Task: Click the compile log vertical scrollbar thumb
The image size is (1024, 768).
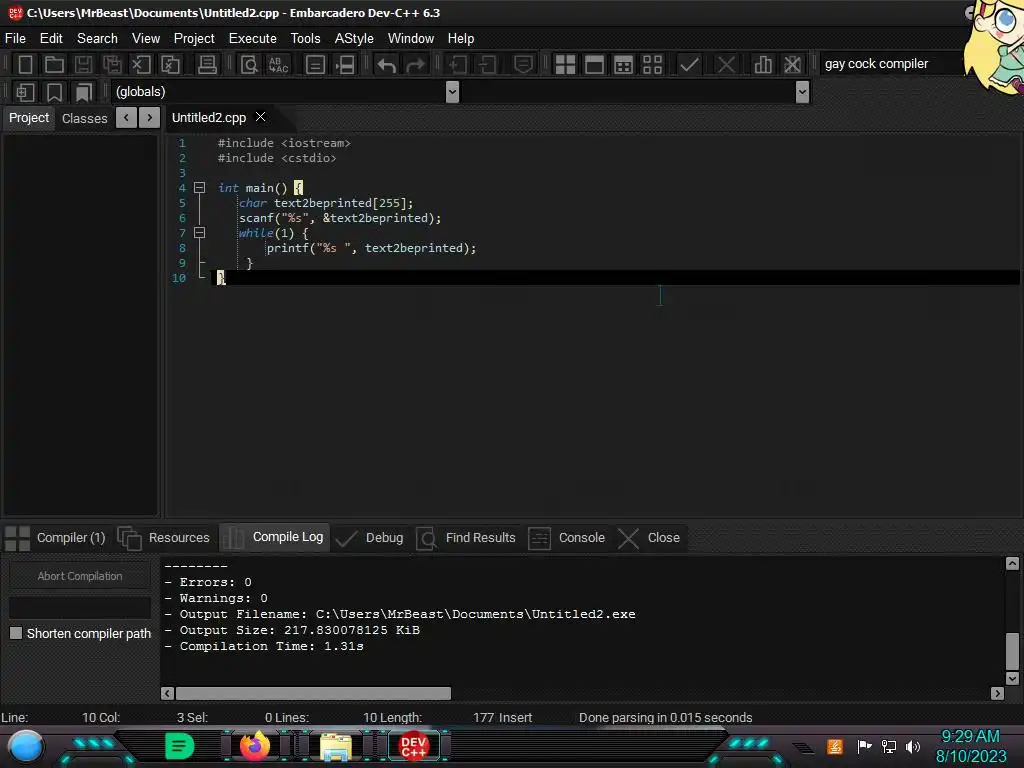Action: tap(1012, 651)
